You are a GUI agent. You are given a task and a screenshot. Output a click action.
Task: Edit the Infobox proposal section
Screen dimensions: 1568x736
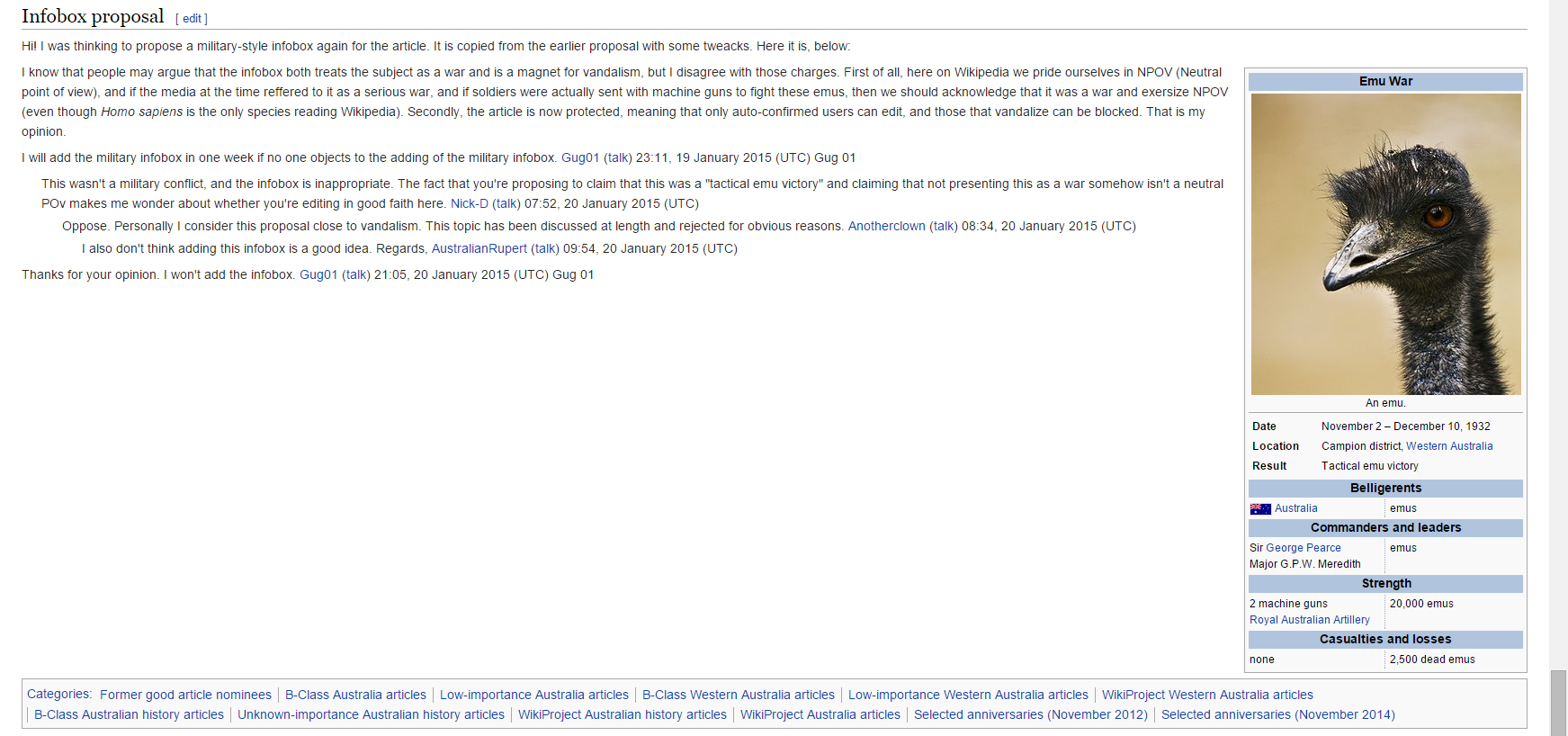[192, 19]
